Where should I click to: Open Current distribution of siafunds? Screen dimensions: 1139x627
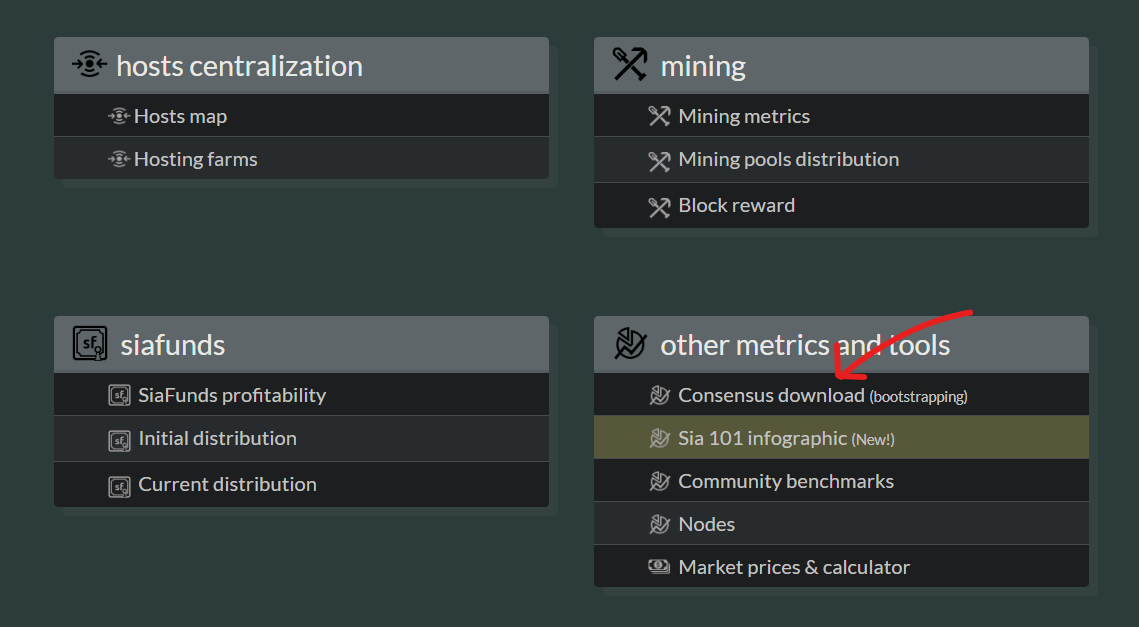click(301, 485)
